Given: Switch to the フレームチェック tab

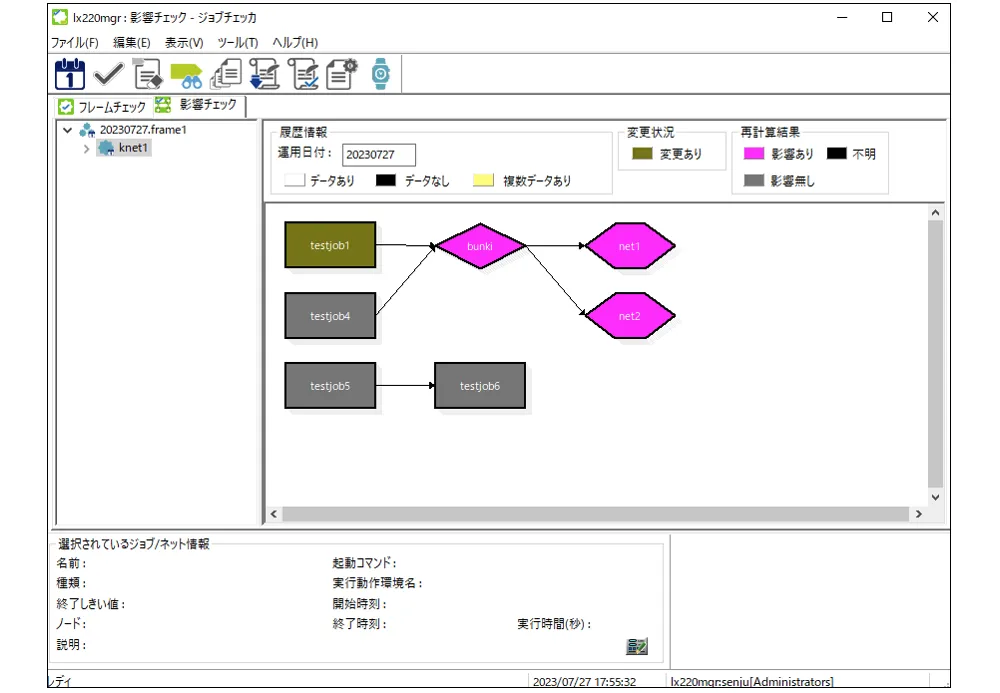Looking at the screenshot, I should 102,106.
